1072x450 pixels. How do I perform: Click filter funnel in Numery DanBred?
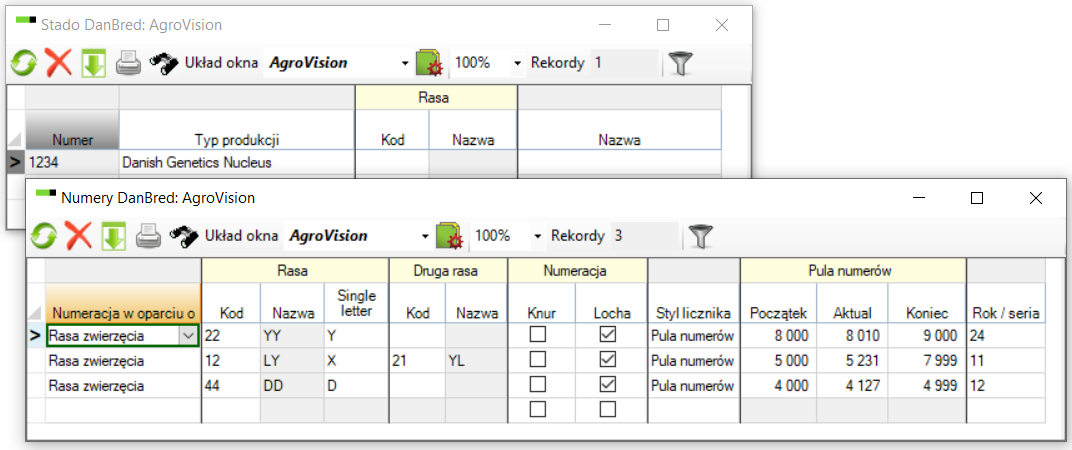click(701, 236)
